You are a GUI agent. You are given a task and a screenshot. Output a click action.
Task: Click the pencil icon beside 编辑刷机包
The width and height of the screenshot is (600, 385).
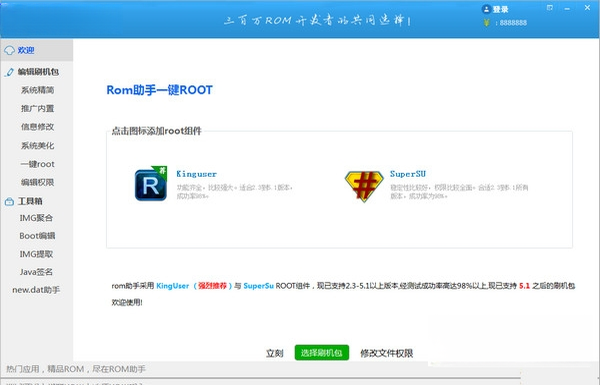pyautogui.click(x=9, y=72)
